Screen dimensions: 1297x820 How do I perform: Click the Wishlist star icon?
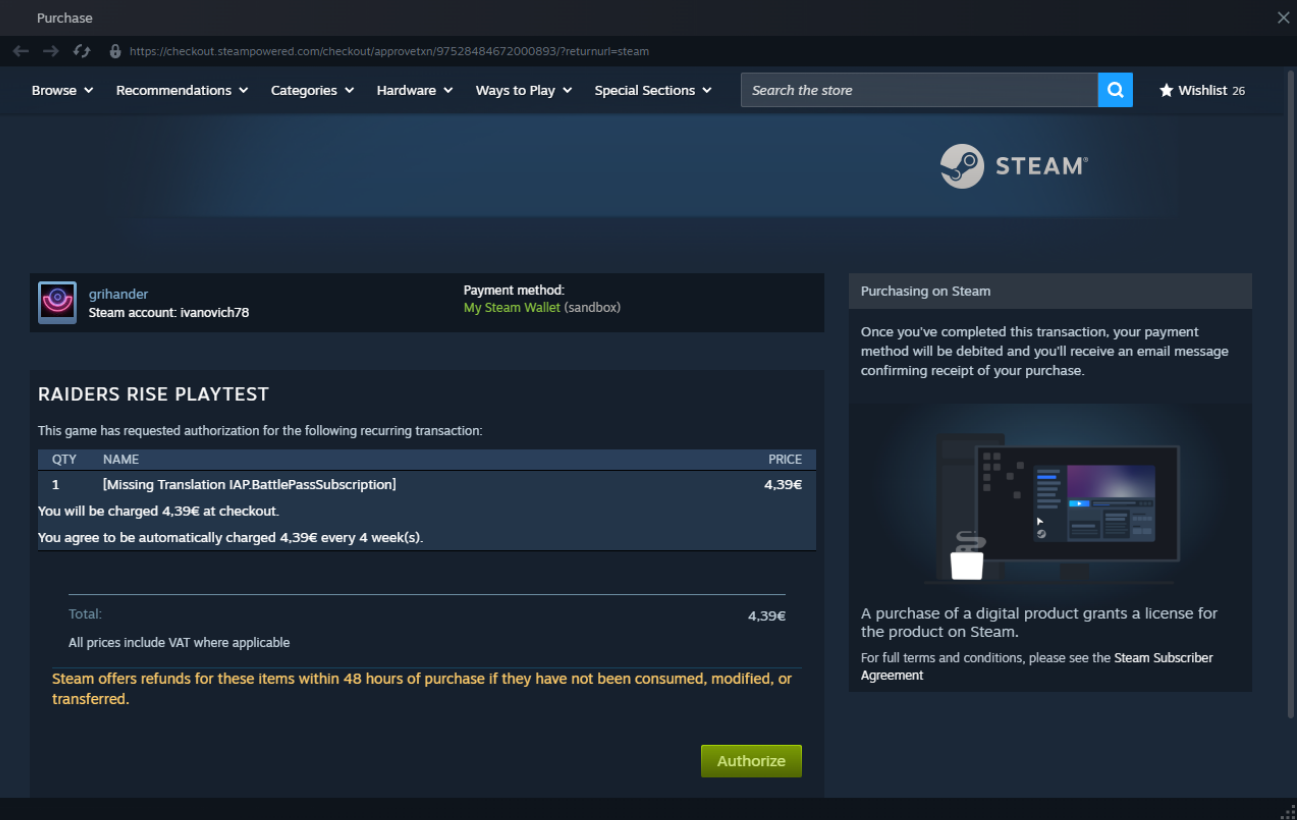1166,90
